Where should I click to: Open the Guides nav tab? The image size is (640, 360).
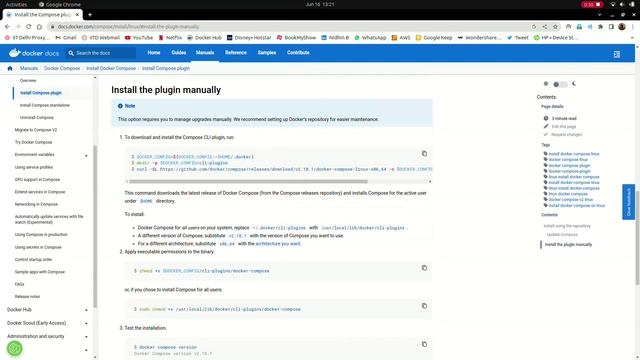coord(179,53)
